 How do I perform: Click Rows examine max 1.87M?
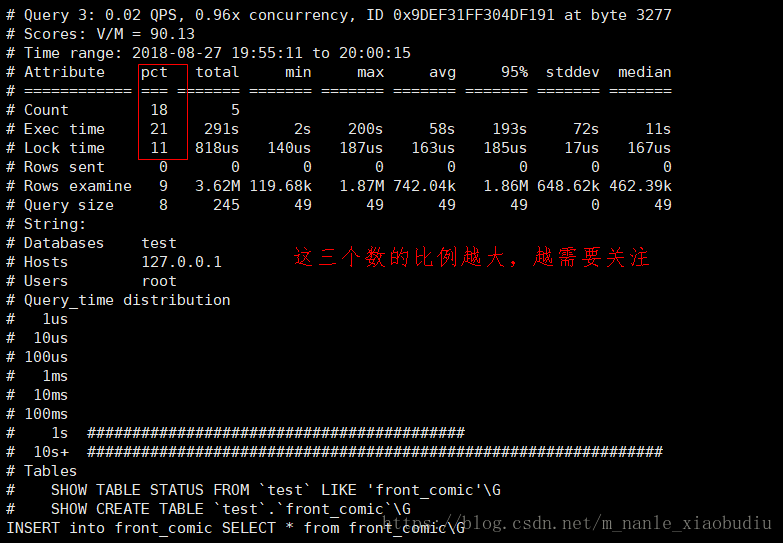pos(362,186)
